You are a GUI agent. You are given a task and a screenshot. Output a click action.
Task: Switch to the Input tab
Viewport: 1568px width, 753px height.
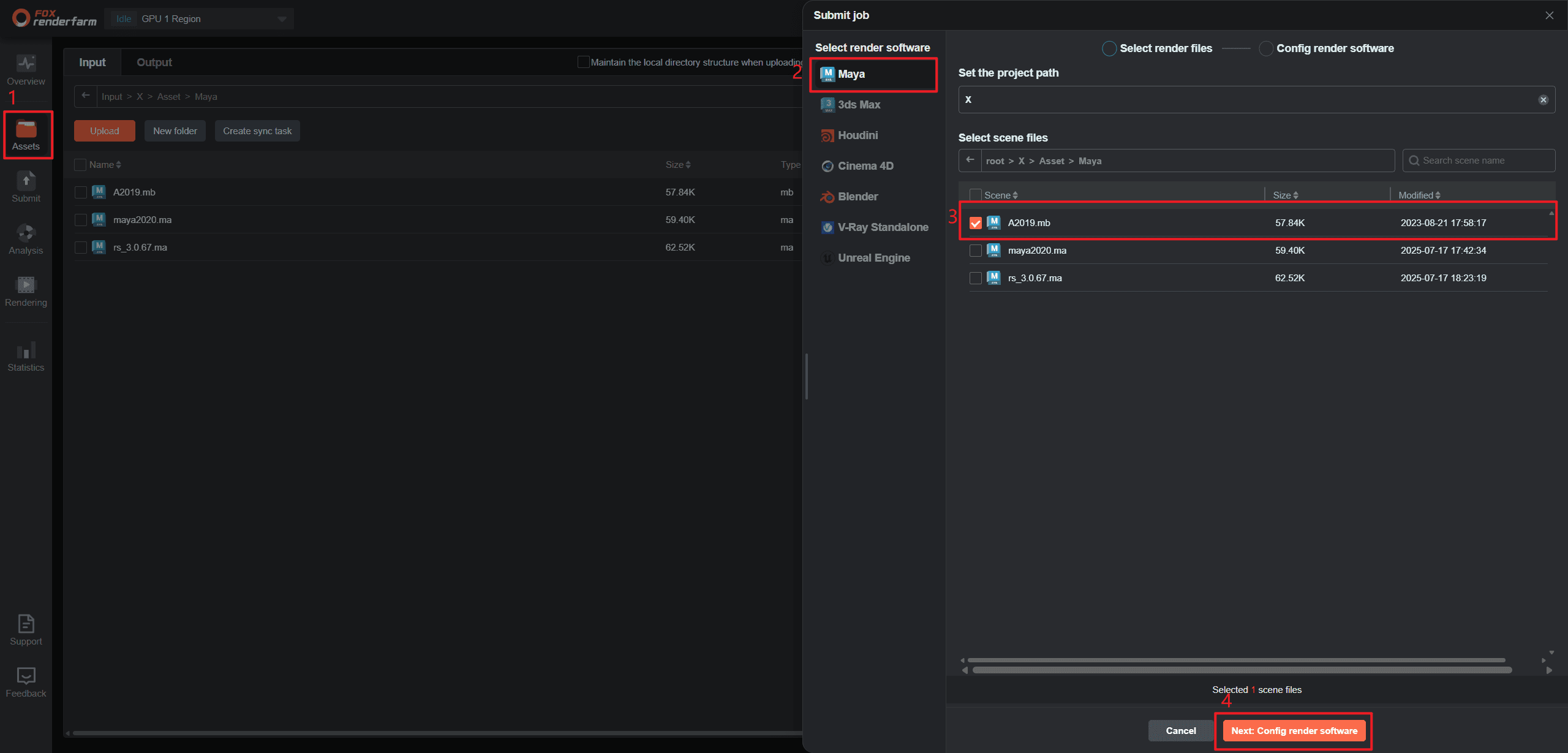pyautogui.click(x=92, y=62)
